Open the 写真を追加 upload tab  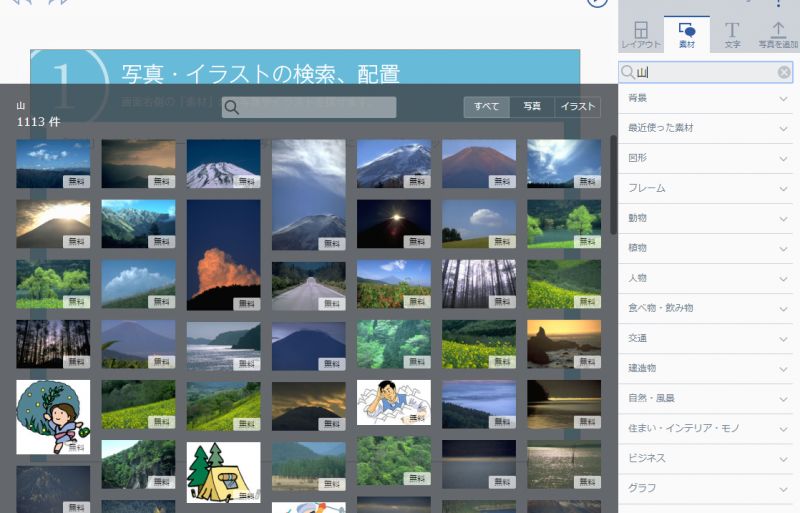tap(778, 35)
